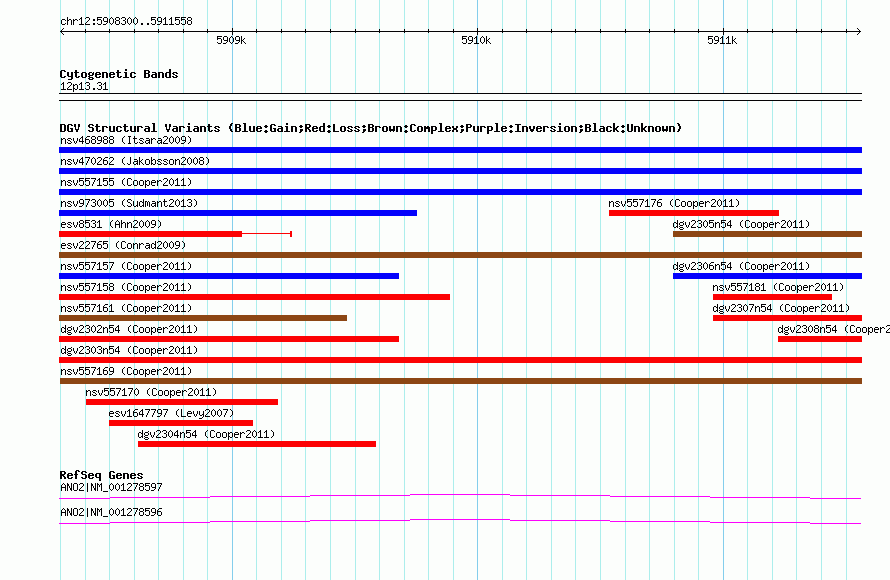Open the esv8531 (Ahn2009) variant label
Screen dimensions: 890x580
111,224
